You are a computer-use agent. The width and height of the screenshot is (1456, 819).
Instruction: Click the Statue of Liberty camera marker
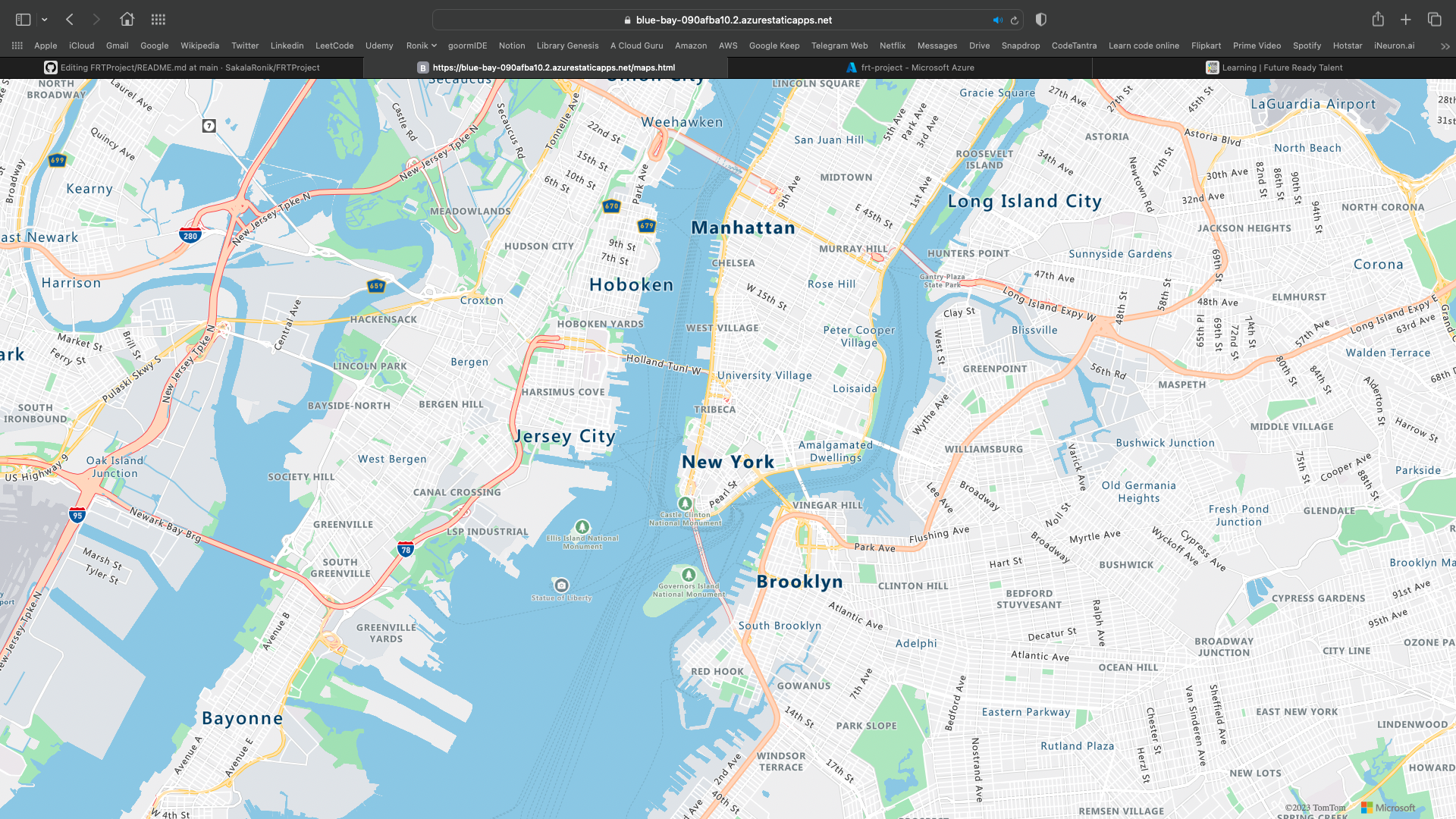click(561, 585)
